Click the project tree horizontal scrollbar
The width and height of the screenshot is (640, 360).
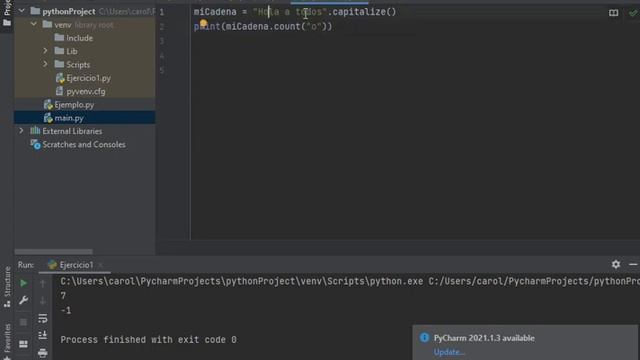53,251
